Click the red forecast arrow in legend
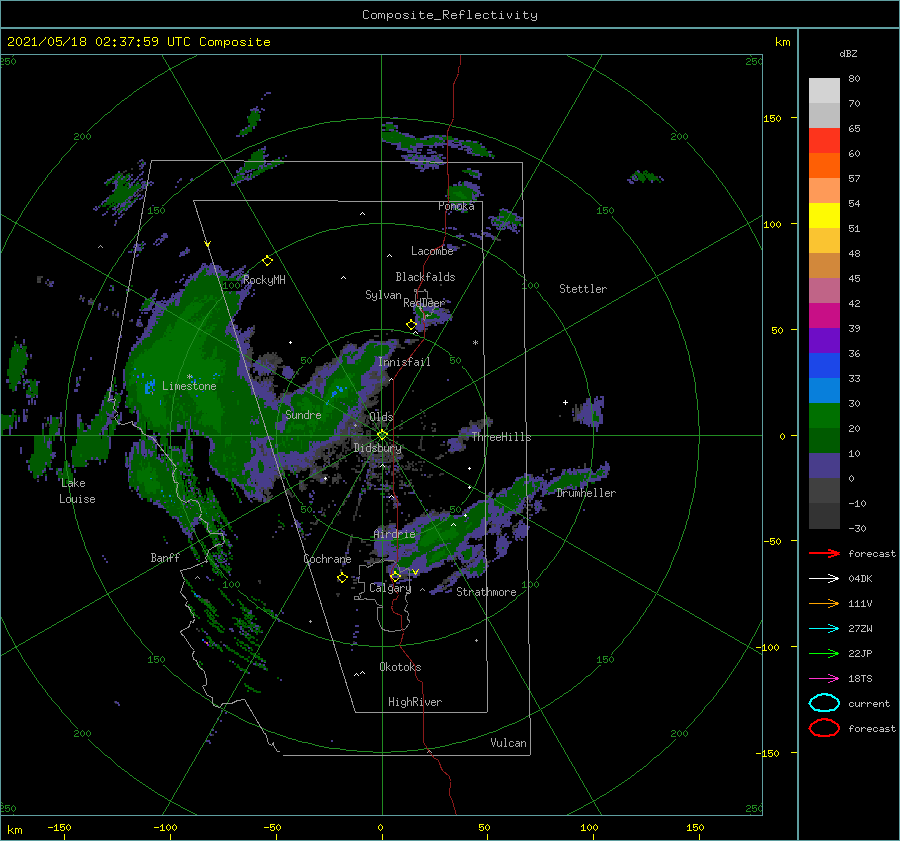This screenshot has height=841, width=900. pyautogui.click(x=824, y=553)
